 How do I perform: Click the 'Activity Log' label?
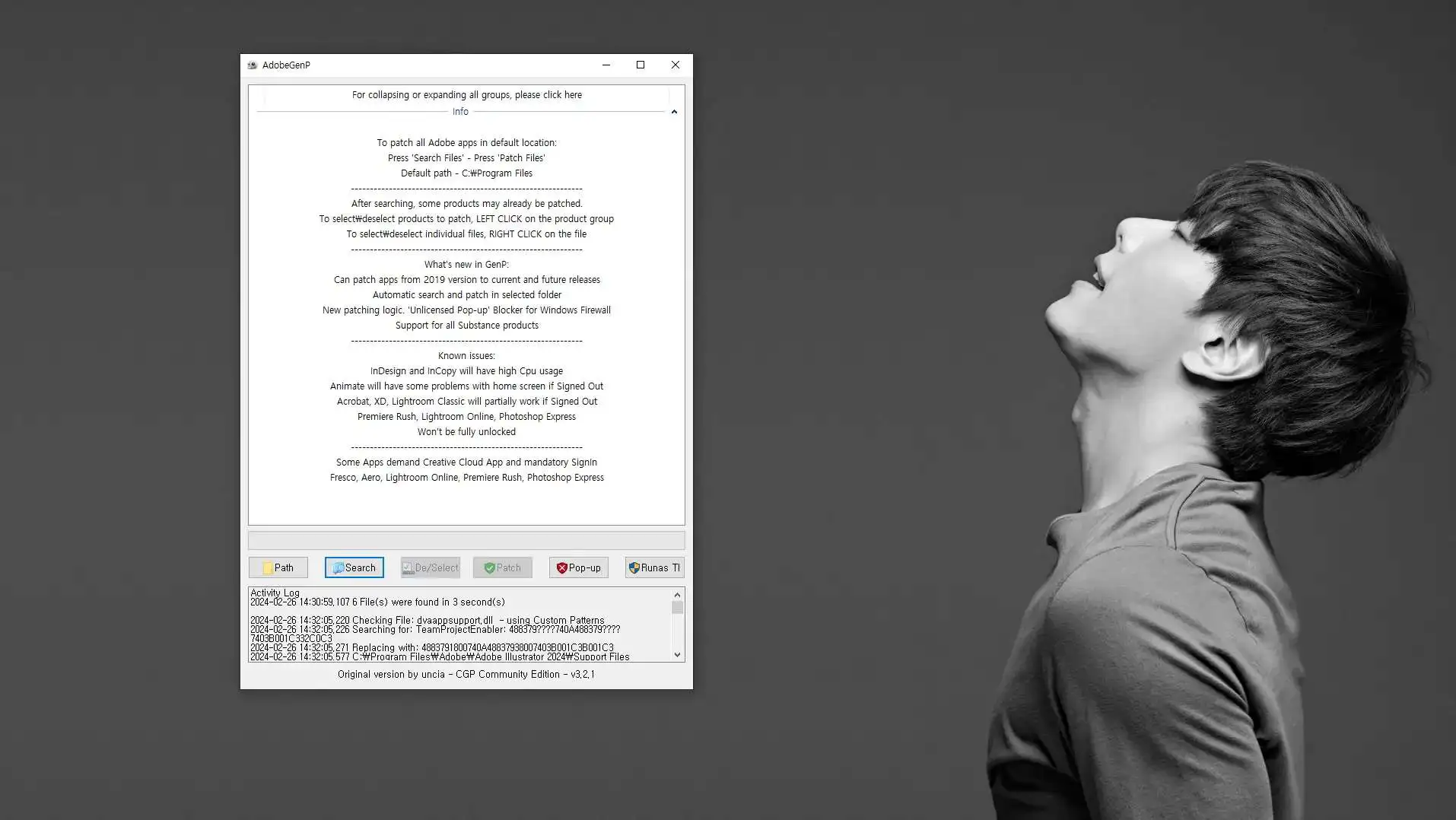(275, 593)
